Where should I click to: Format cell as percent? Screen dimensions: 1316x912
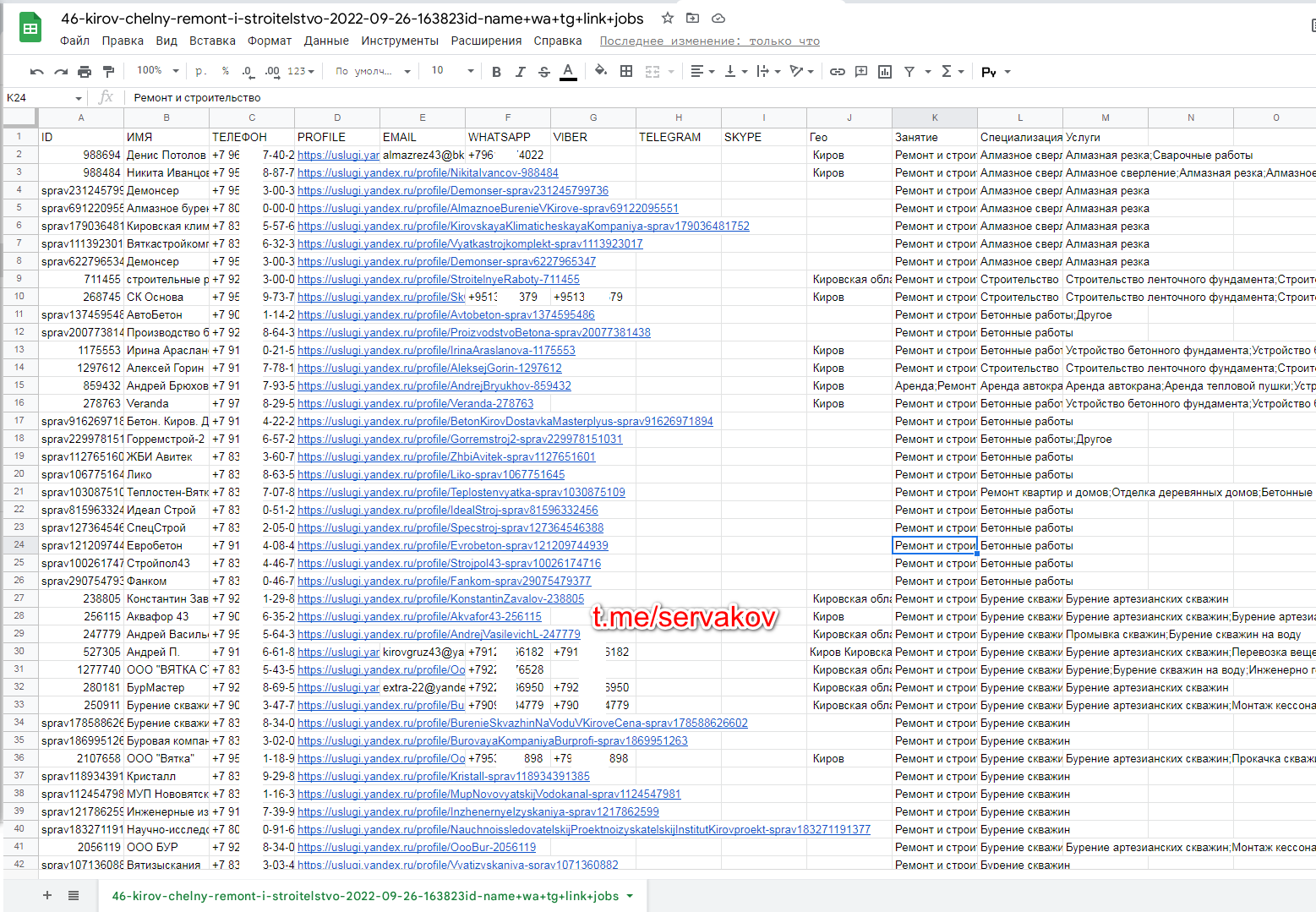pyautogui.click(x=225, y=71)
